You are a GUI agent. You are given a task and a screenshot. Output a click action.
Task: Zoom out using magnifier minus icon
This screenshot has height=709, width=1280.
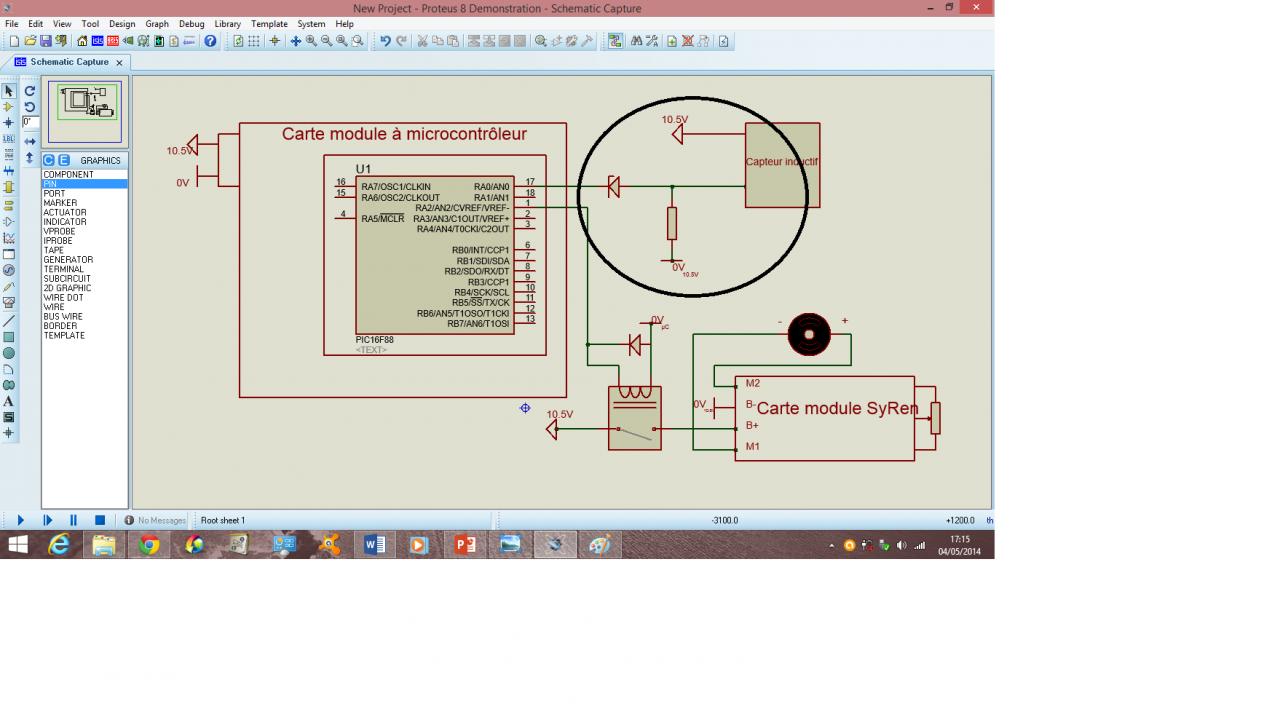point(326,41)
